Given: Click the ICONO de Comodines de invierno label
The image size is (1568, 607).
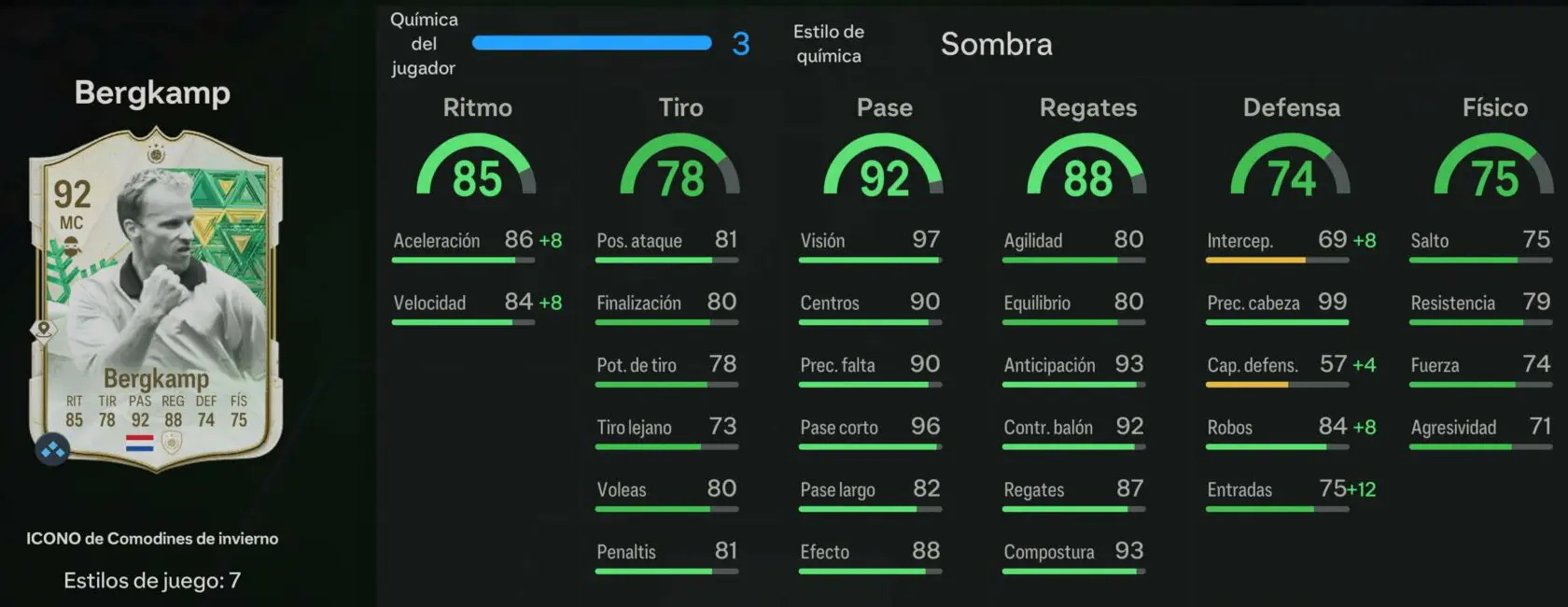Looking at the screenshot, I should [x=152, y=539].
